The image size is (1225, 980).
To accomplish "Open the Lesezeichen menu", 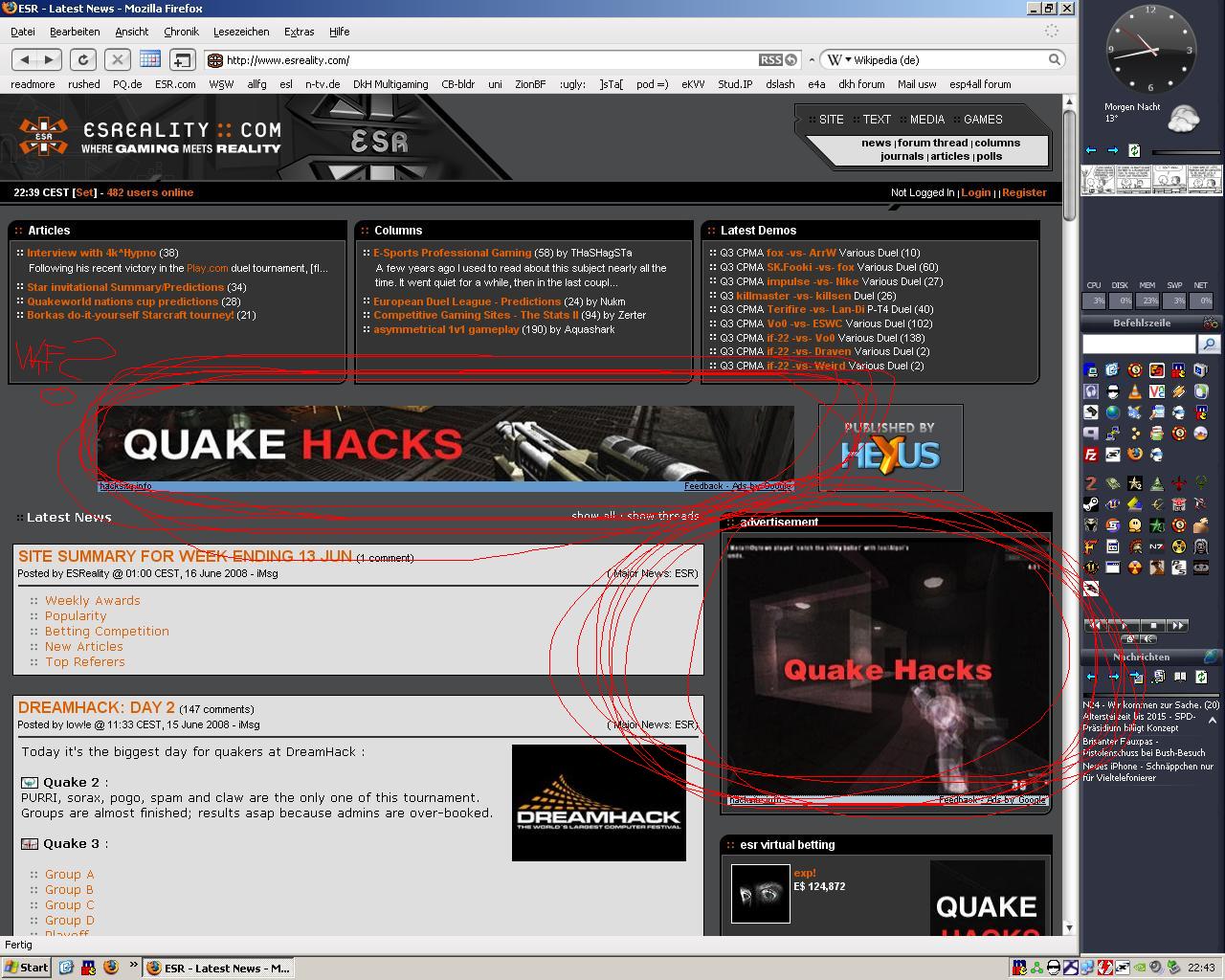I will (240, 32).
